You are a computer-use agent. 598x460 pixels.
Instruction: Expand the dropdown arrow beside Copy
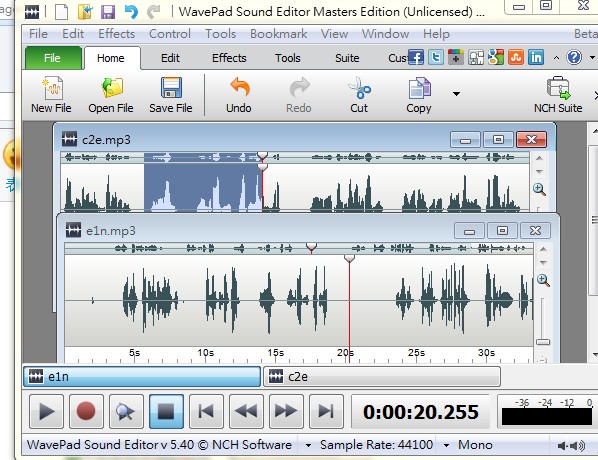click(456, 93)
